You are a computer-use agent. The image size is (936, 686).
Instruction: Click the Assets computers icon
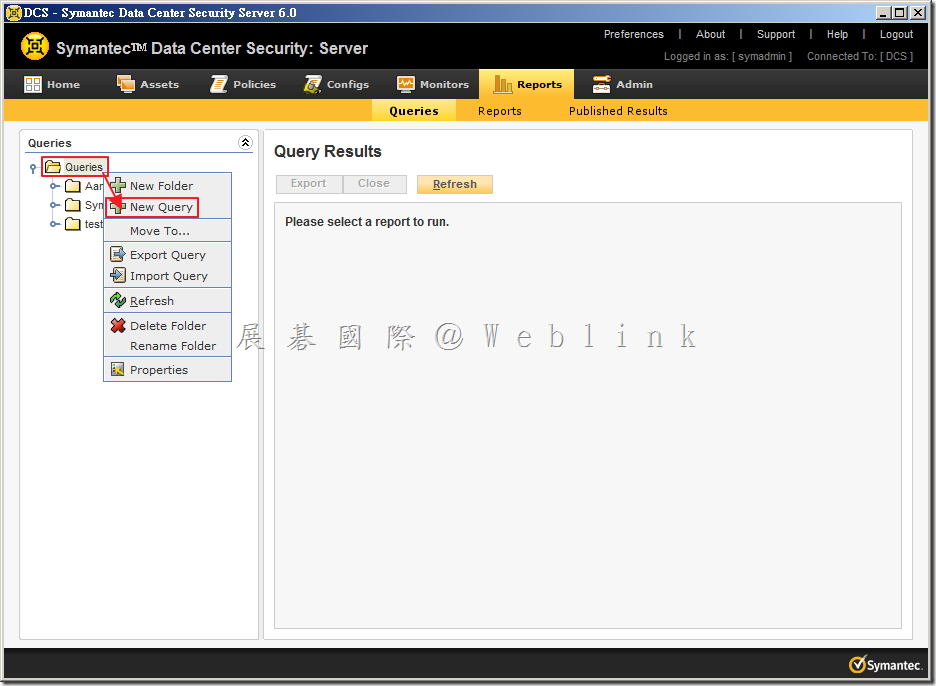(x=125, y=84)
